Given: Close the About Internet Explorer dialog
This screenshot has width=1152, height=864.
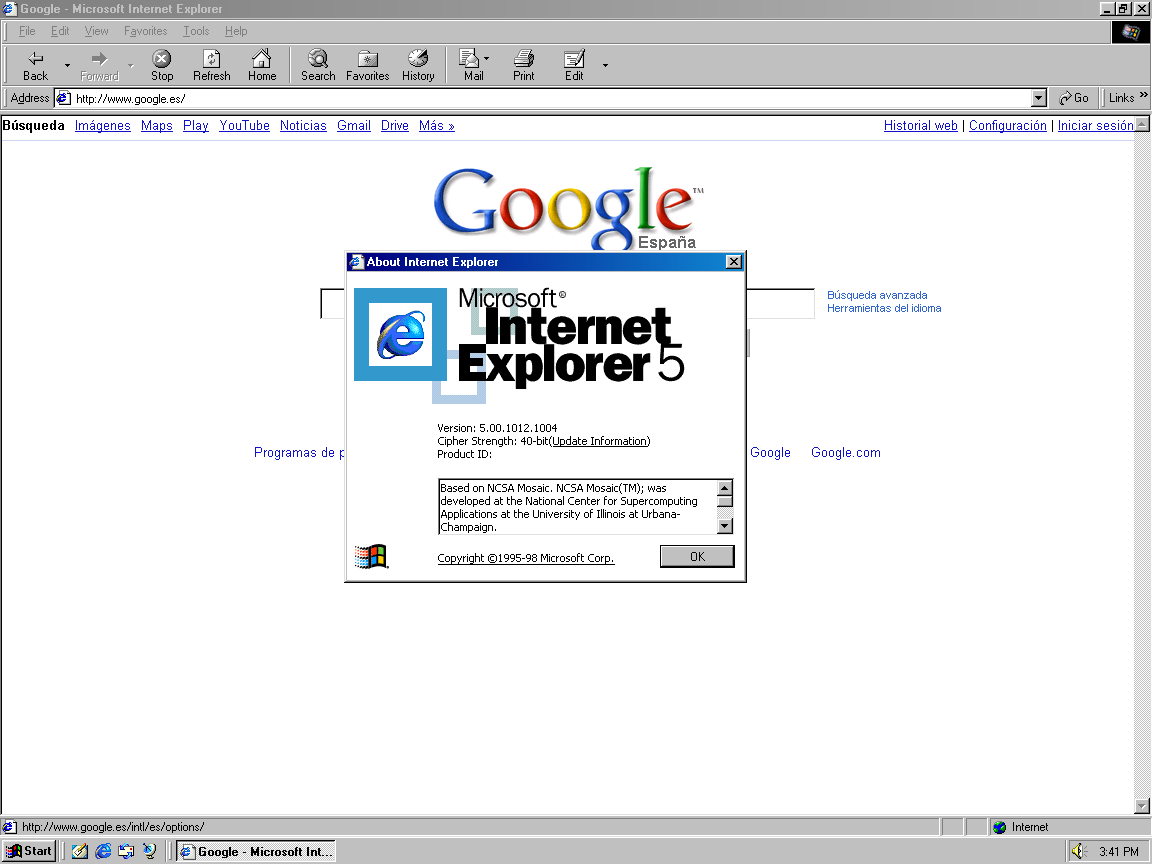Looking at the screenshot, I should [733, 262].
